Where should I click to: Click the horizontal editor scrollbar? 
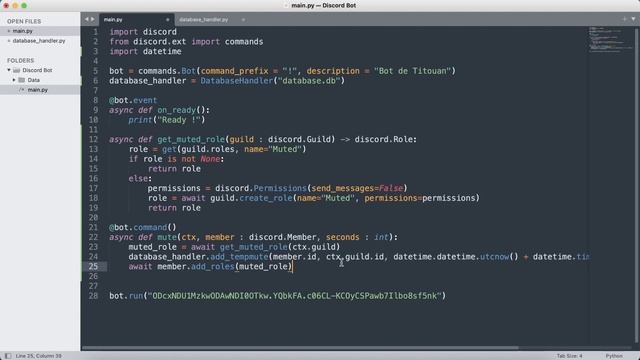point(300,348)
